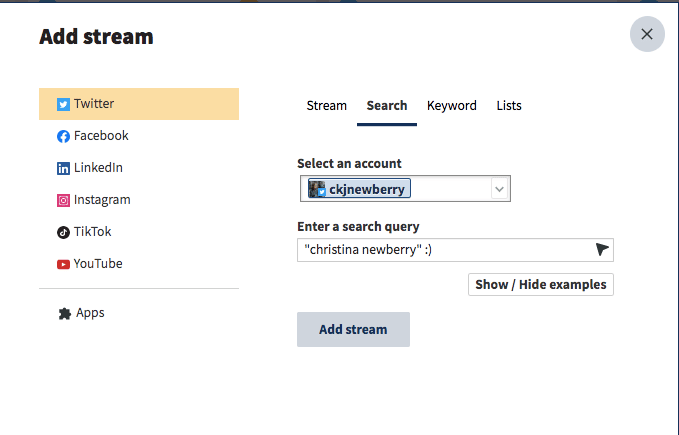Click the location arrow icon in search field

[602, 250]
